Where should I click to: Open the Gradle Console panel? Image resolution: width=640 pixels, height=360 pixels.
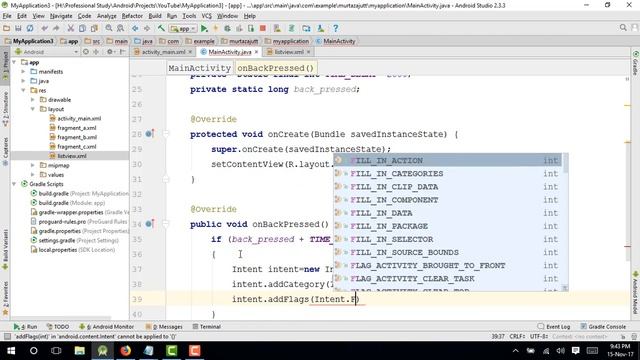(x=603, y=327)
